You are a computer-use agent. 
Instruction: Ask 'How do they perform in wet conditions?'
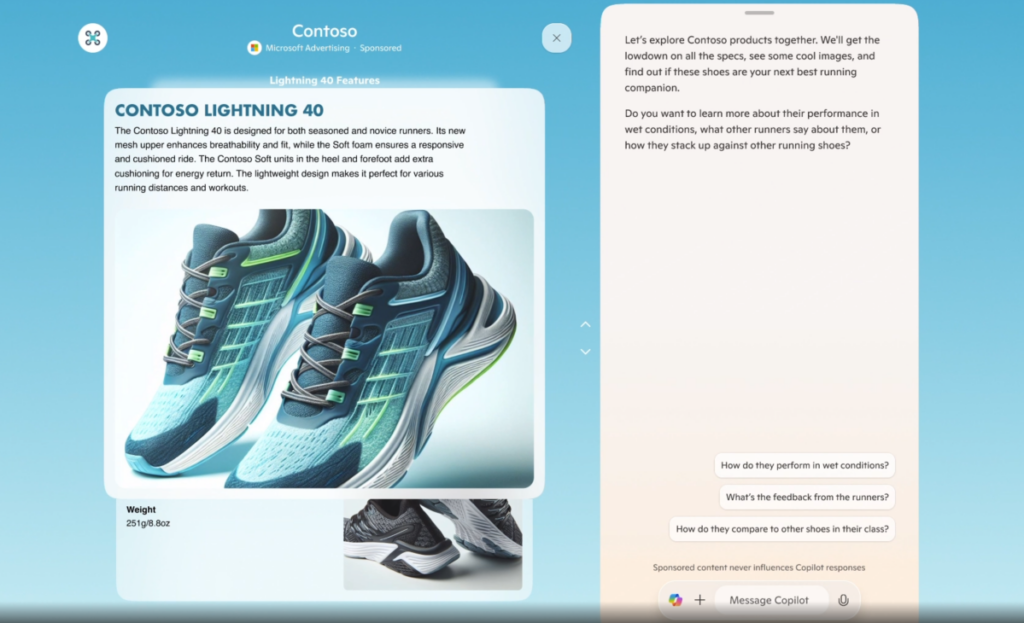[x=805, y=465]
